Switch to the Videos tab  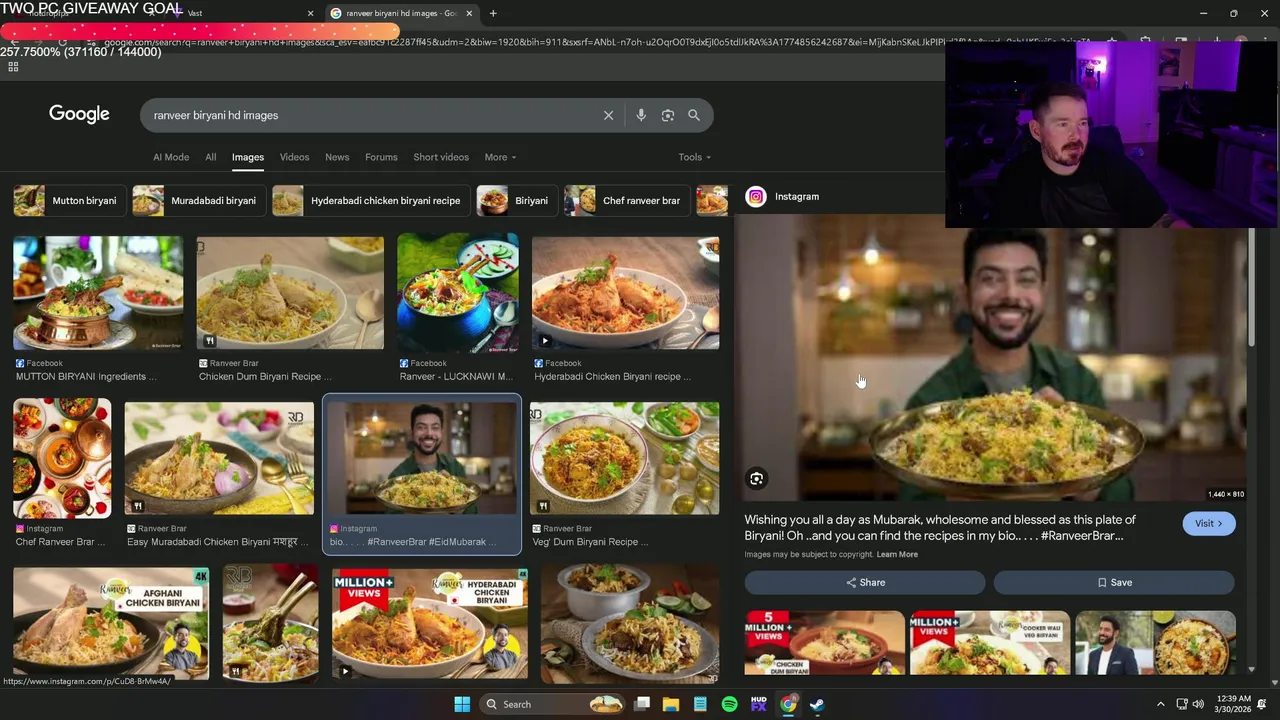(x=294, y=157)
